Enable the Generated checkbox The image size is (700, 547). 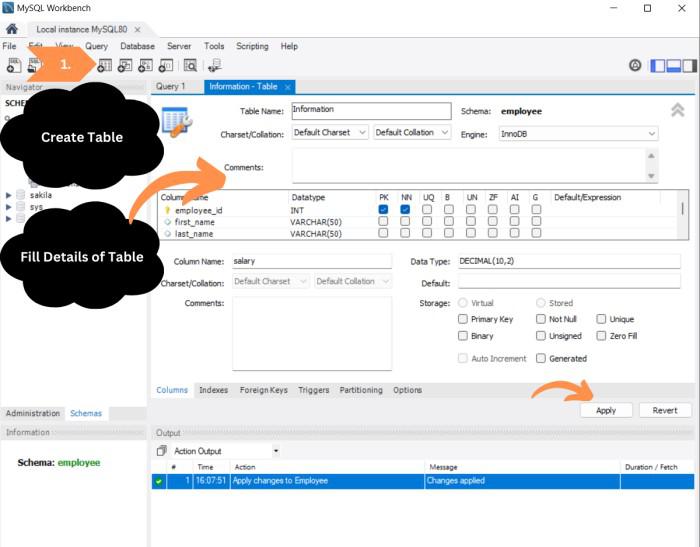click(x=541, y=358)
